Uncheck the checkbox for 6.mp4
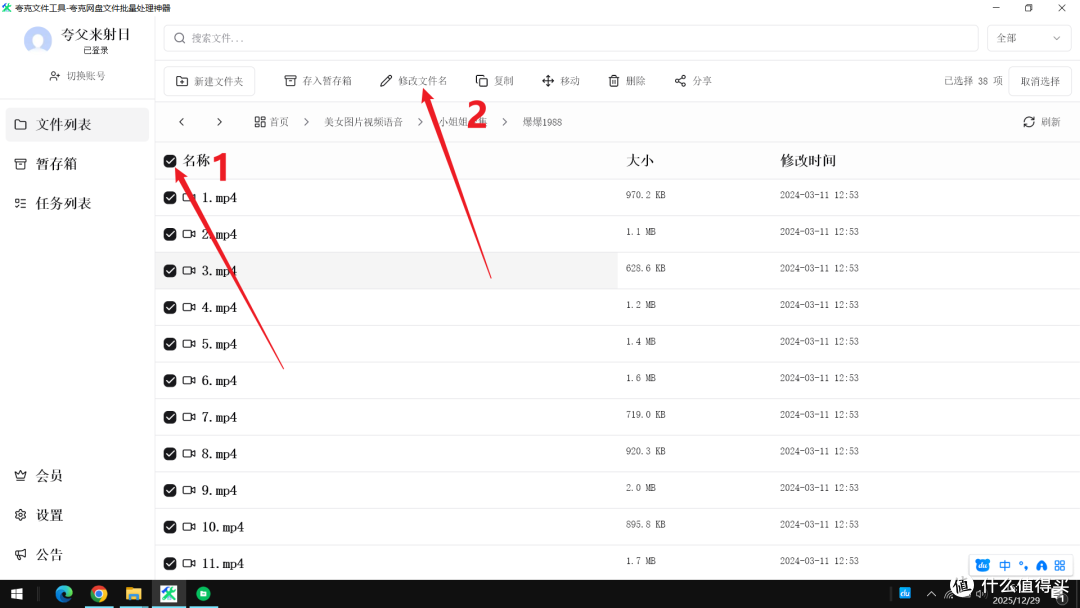 (170, 380)
